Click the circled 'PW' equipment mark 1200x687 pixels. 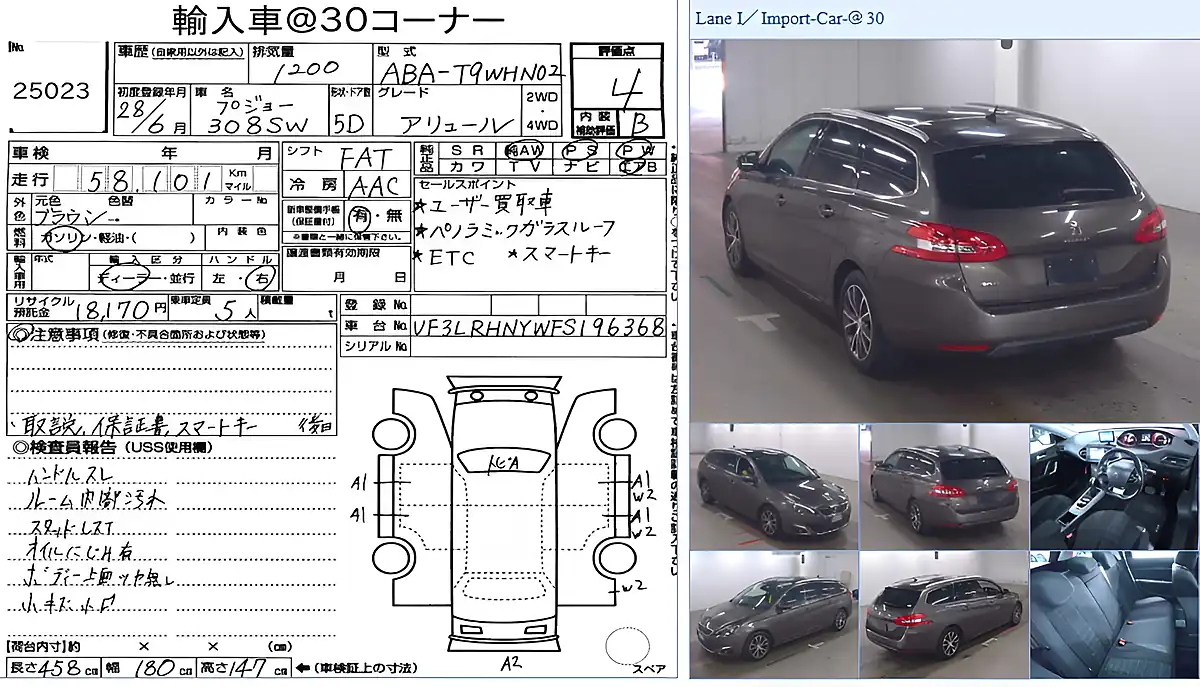coord(636,150)
